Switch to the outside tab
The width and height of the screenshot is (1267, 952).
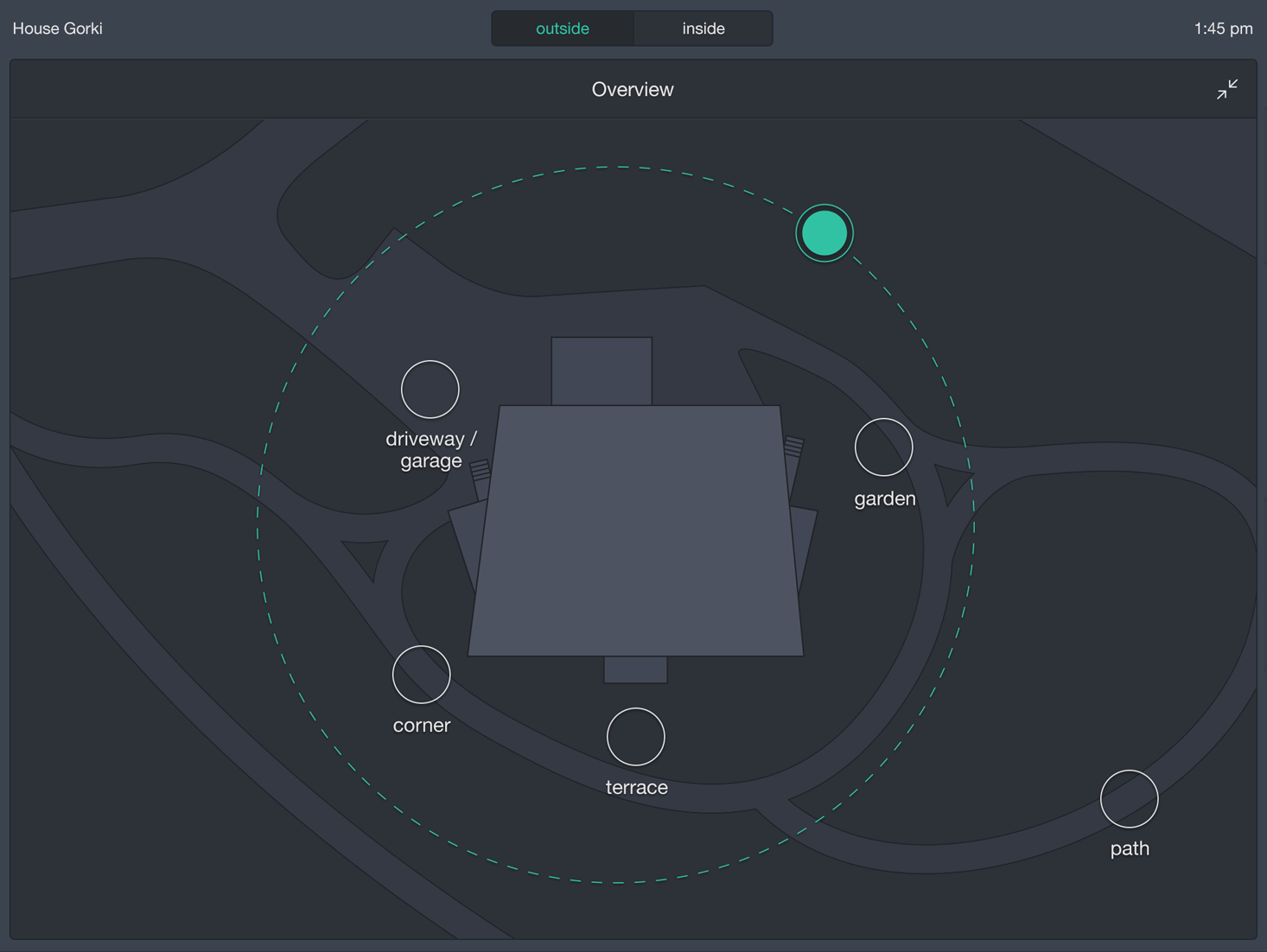(563, 29)
